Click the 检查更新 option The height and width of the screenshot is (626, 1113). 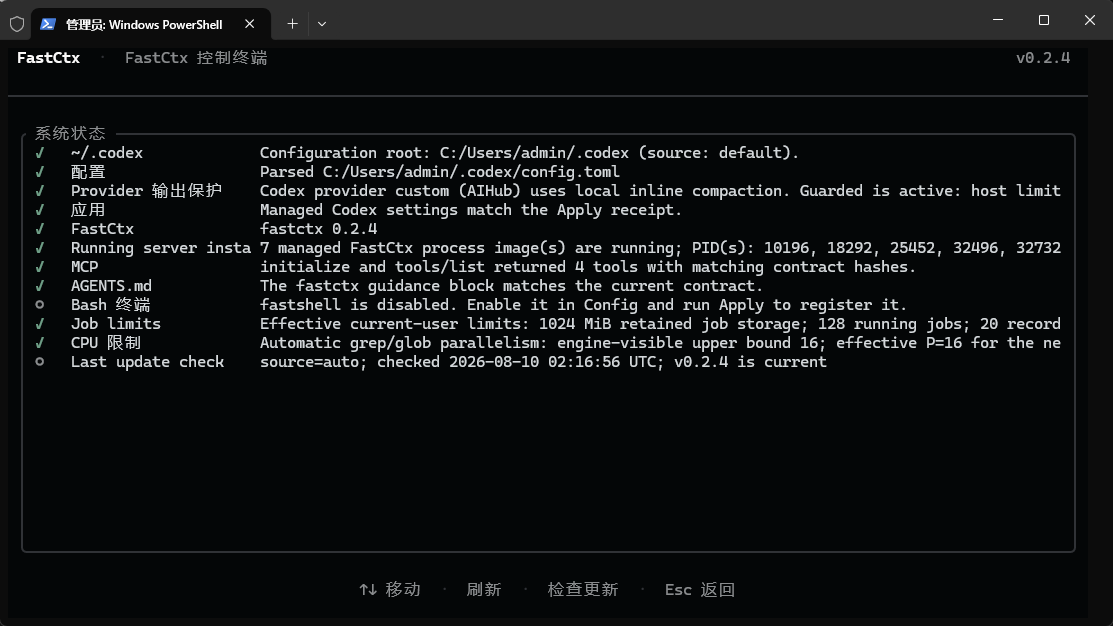click(x=583, y=589)
